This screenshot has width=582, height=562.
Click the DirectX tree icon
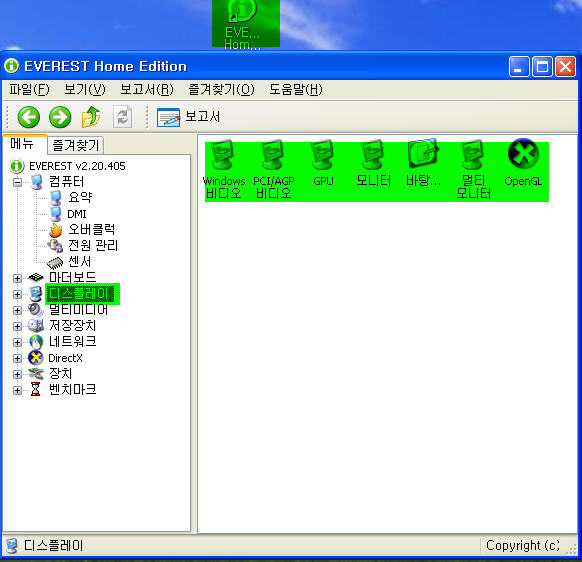tap(36, 358)
